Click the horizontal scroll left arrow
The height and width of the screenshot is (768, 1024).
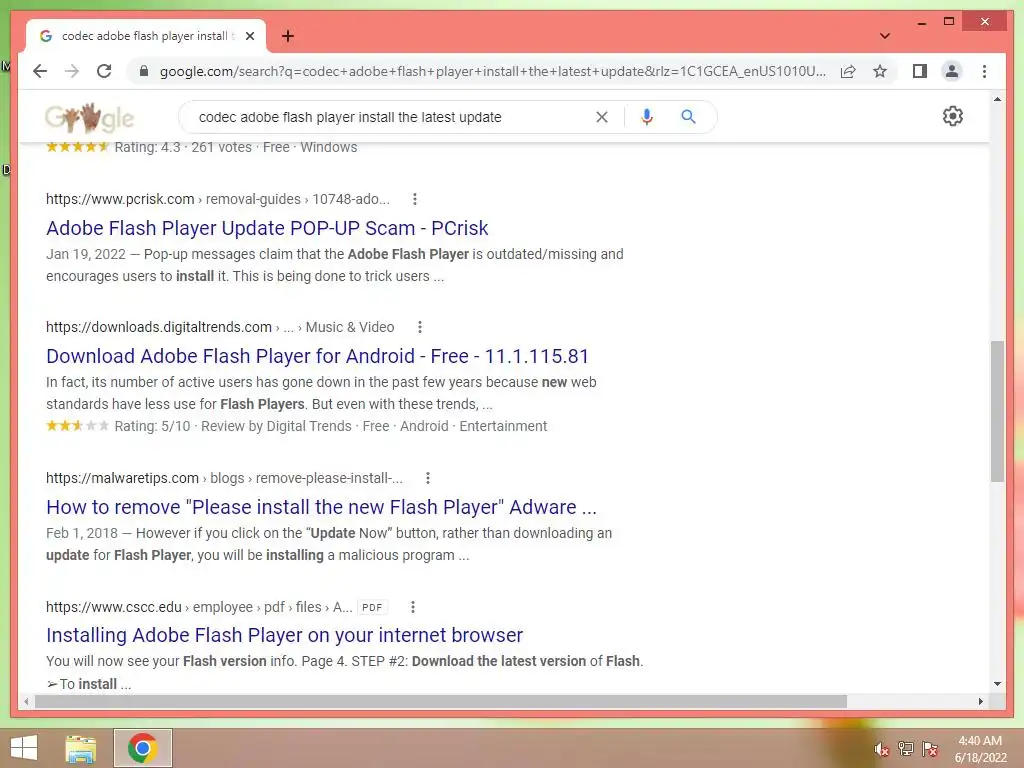[x=26, y=701]
